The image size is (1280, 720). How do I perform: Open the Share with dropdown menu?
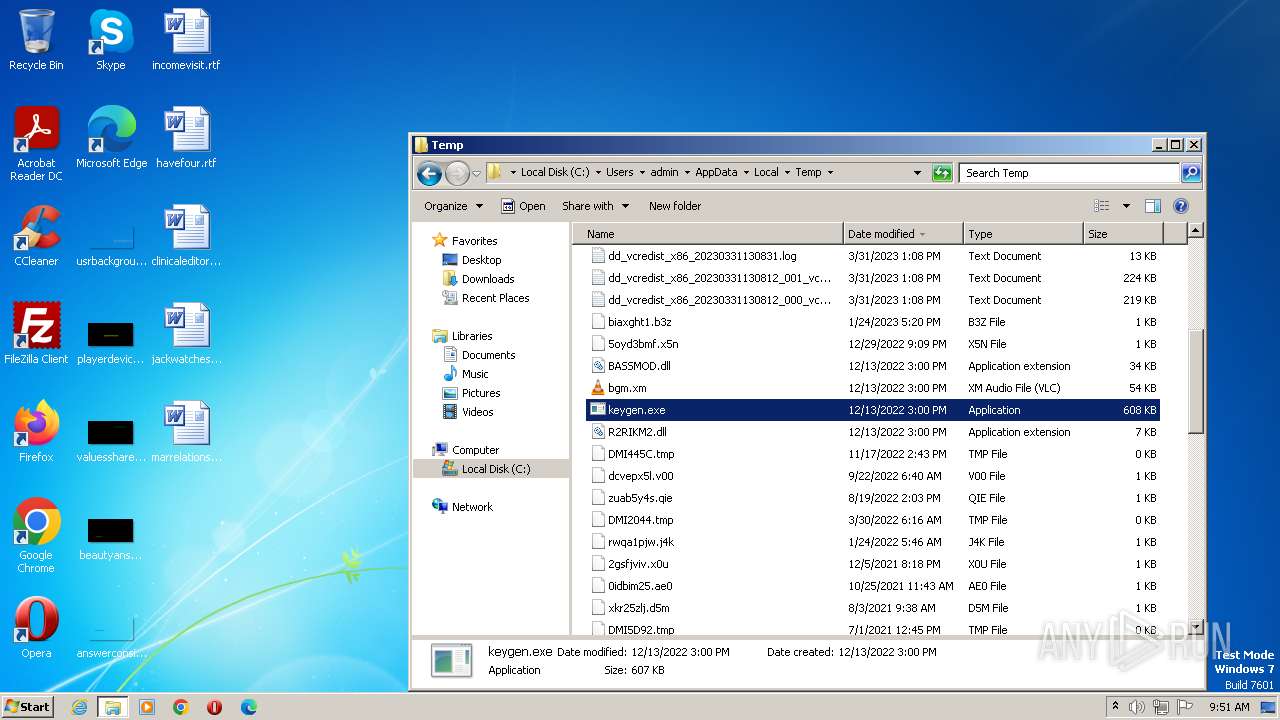[595, 206]
